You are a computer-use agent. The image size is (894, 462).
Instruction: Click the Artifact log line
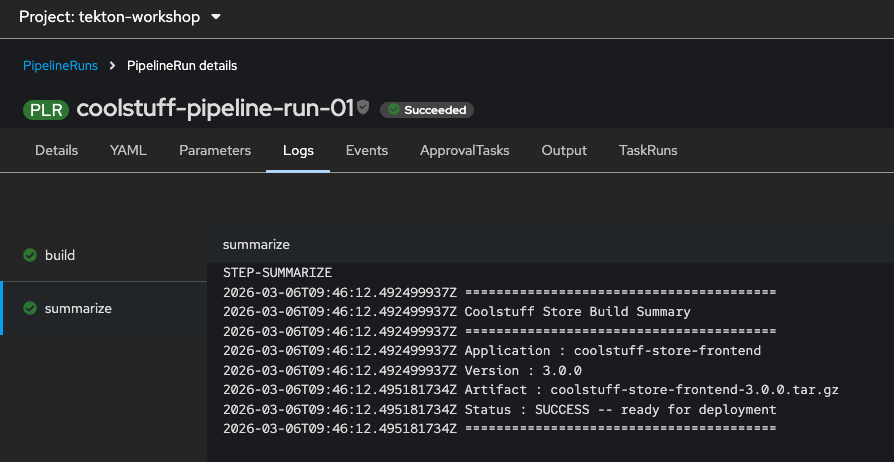click(x=530, y=390)
